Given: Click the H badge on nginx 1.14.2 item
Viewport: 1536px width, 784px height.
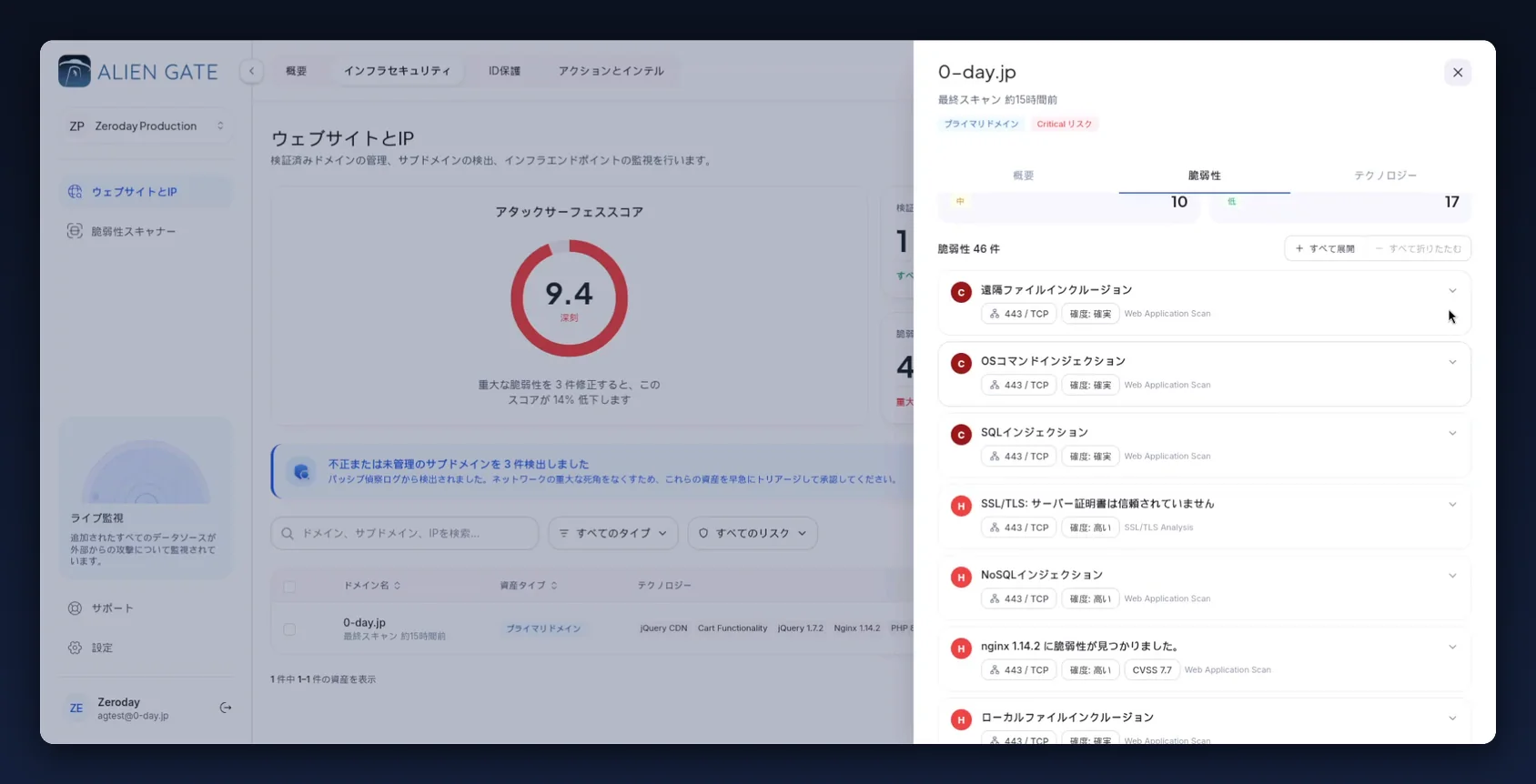Looking at the screenshot, I should (961, 648).
